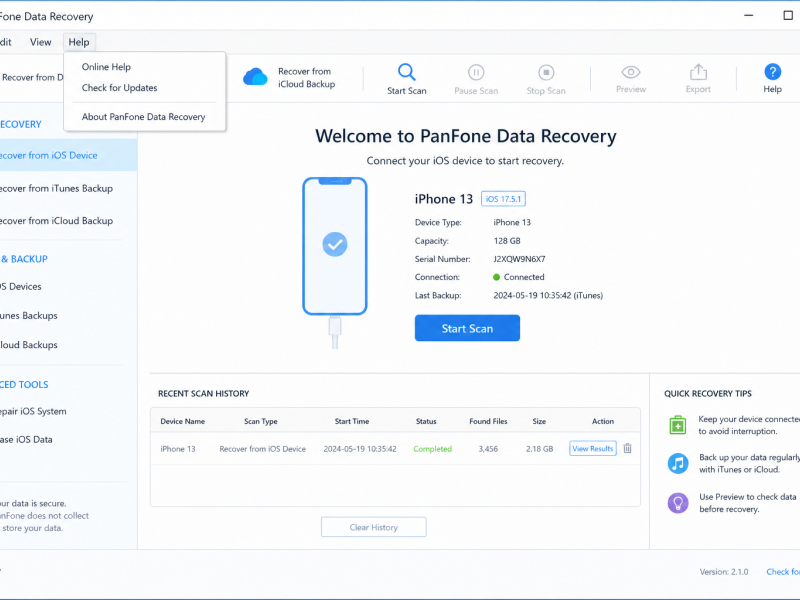Click View Results for iPhone 13 scan

click(x=593, y=448)
